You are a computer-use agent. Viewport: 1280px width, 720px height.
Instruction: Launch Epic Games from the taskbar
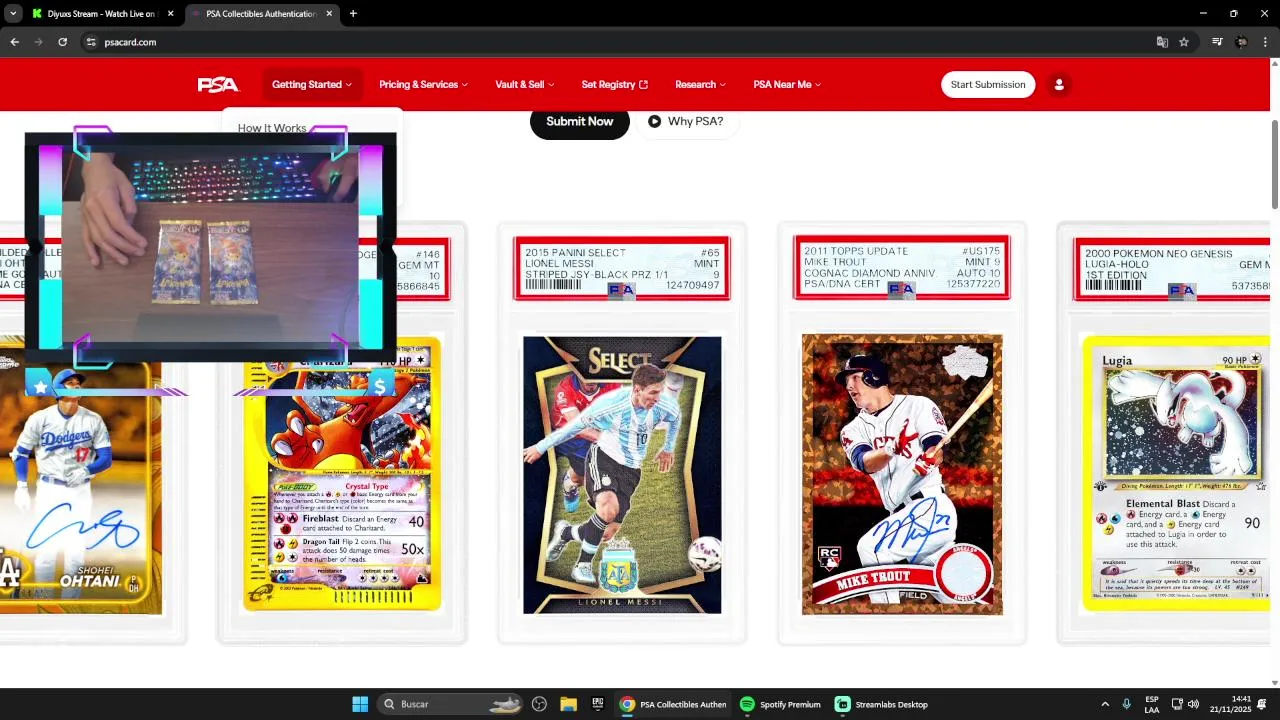coord(598,704)
